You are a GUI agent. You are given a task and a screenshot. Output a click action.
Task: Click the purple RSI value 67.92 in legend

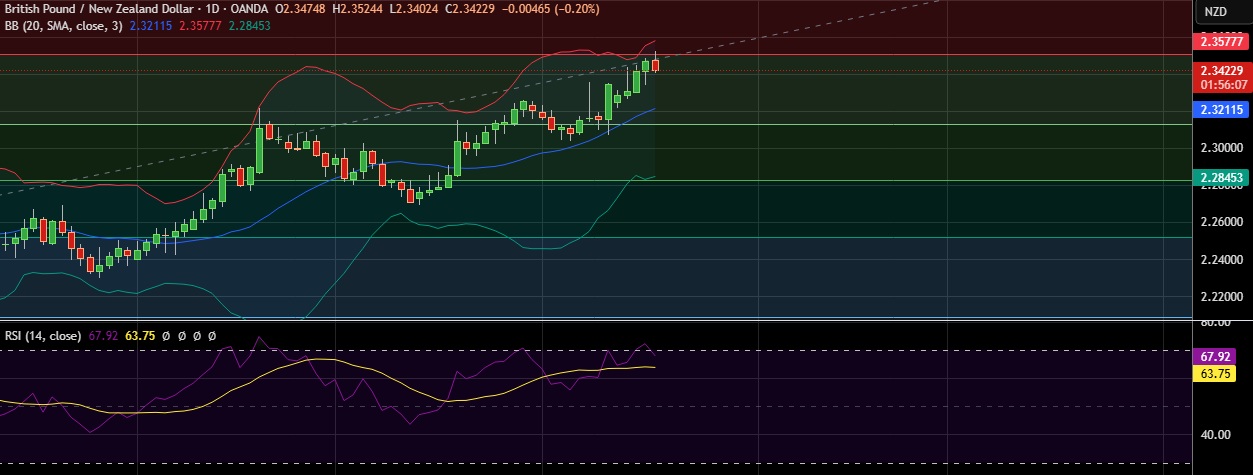click(103, 336)
